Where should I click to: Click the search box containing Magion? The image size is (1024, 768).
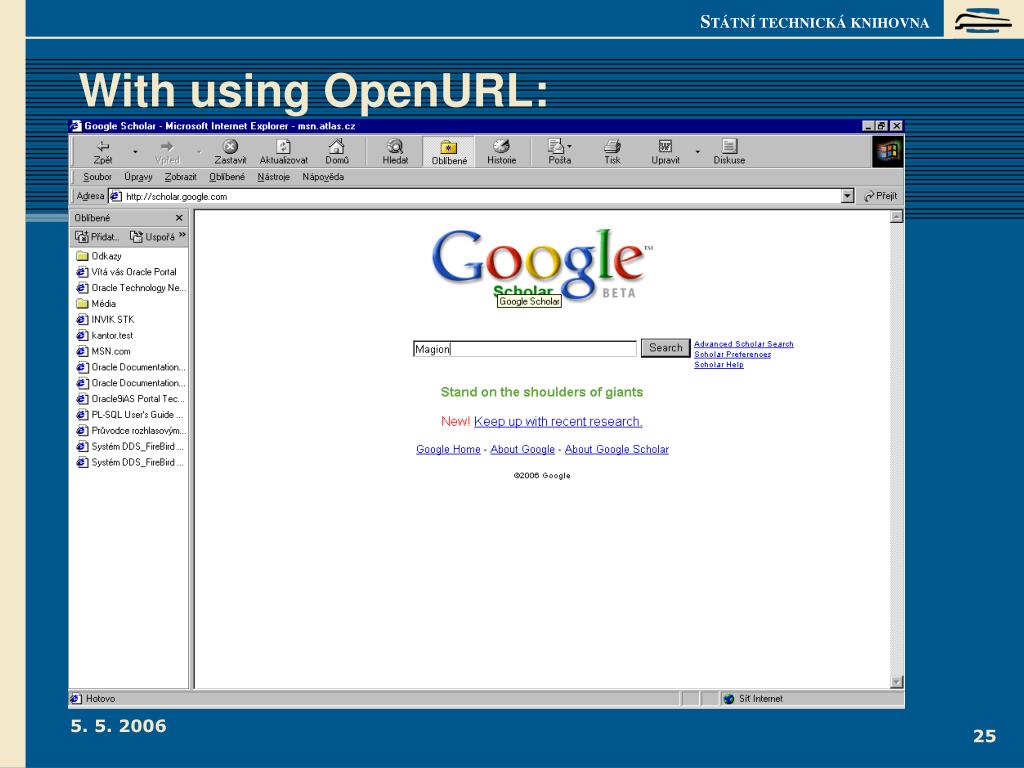pyautogui.click(x=524, y=349)
